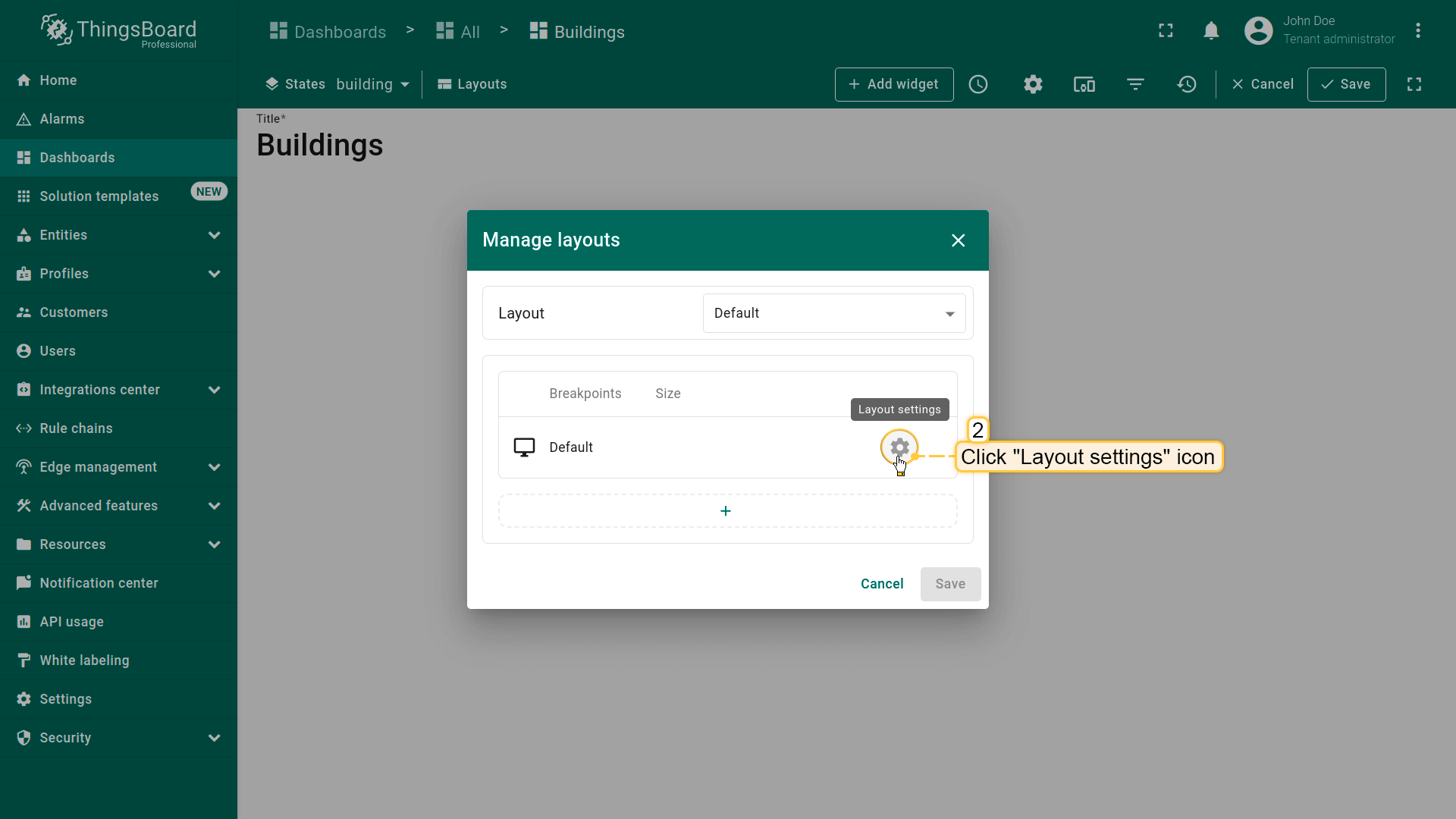
Task: Open dashboard settings gear in toolbar
Action: 1033,84
